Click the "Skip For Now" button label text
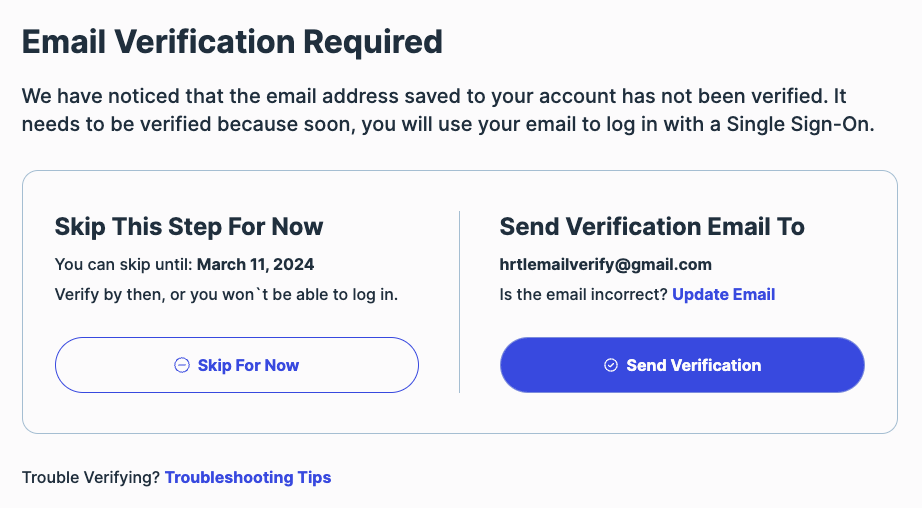922x508 pixels. coord(248,365)
